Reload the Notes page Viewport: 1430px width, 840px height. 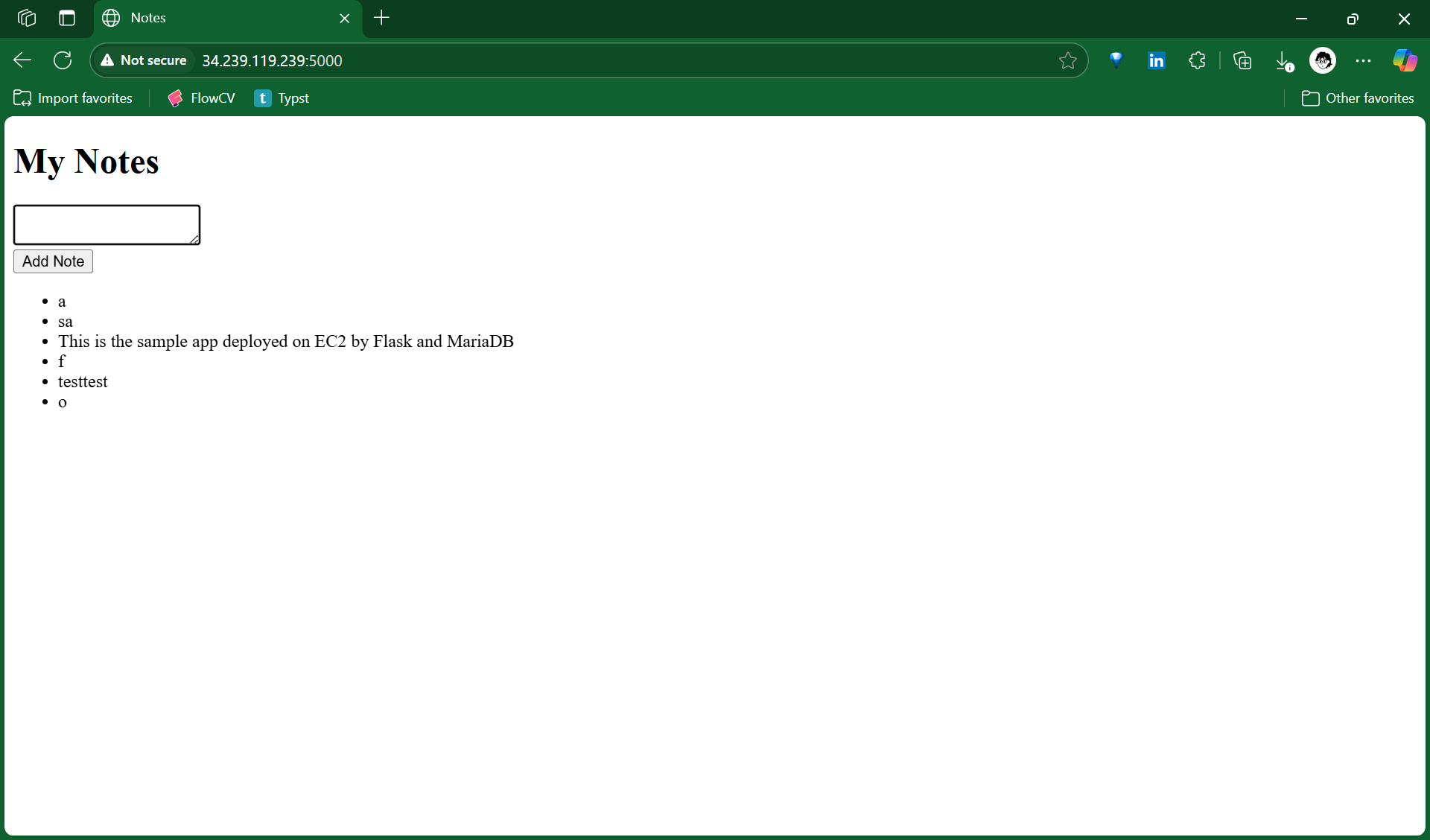point(63,60)
